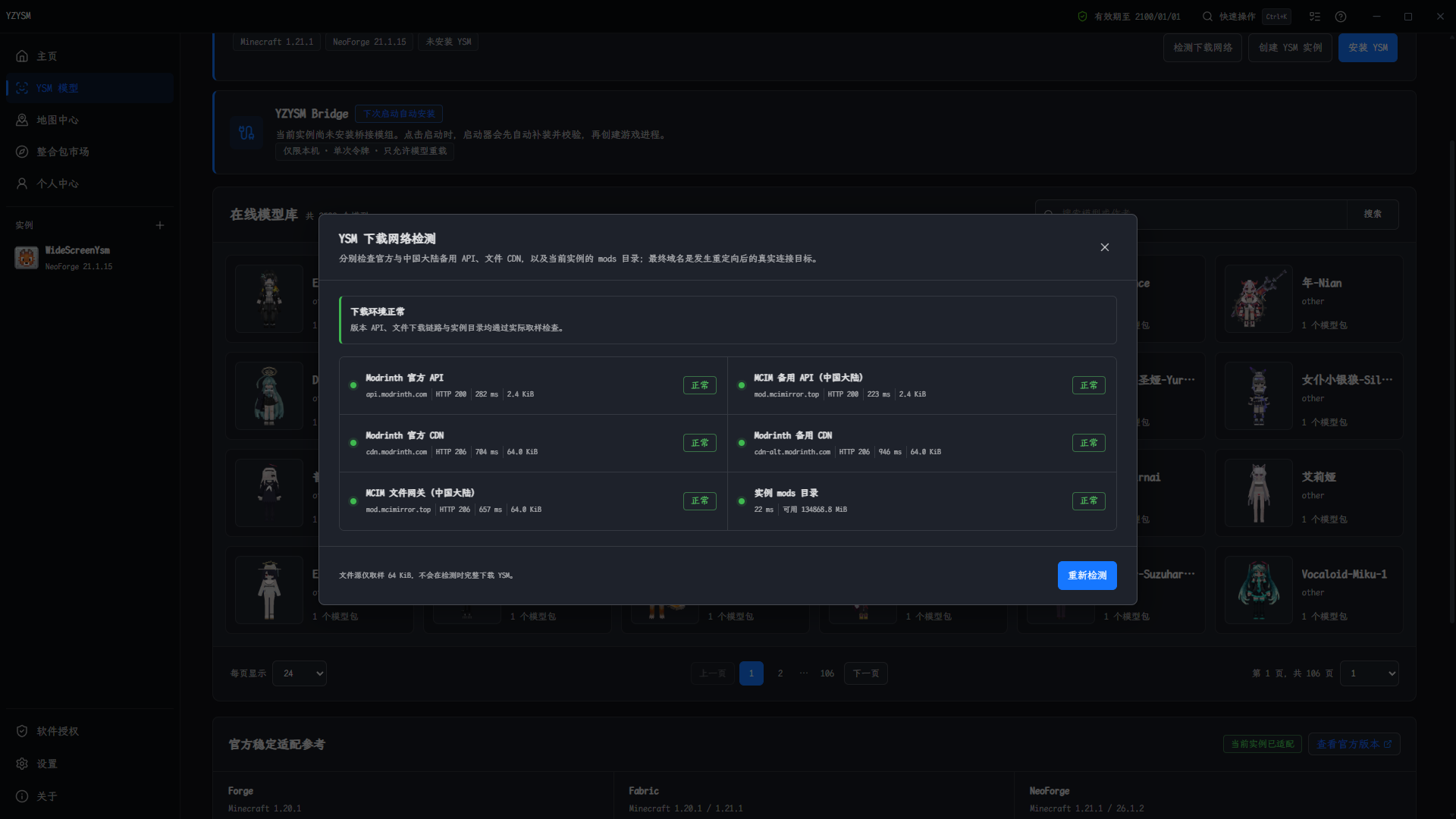Click the shield icon beside 软件授权
Image resolution: width=1456 pixels, height=819 pixels.
[22, 731]
